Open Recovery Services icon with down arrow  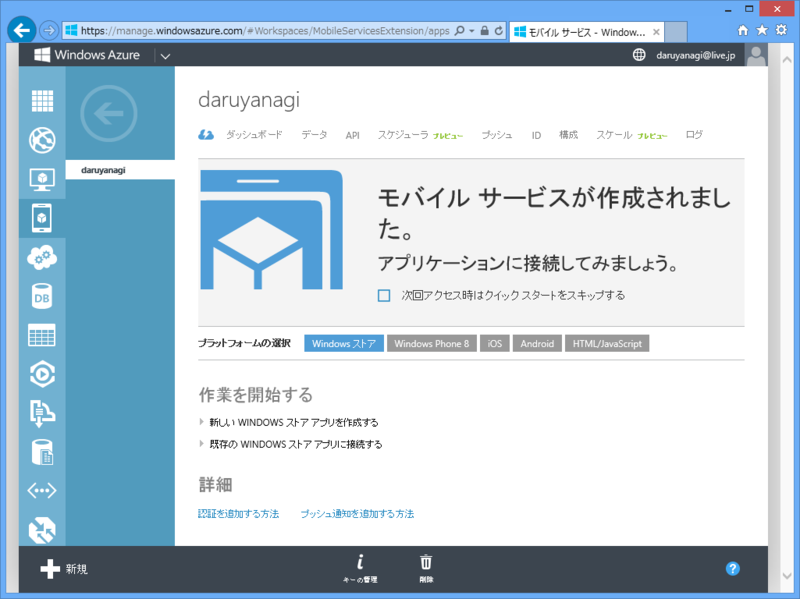[42, 413]
